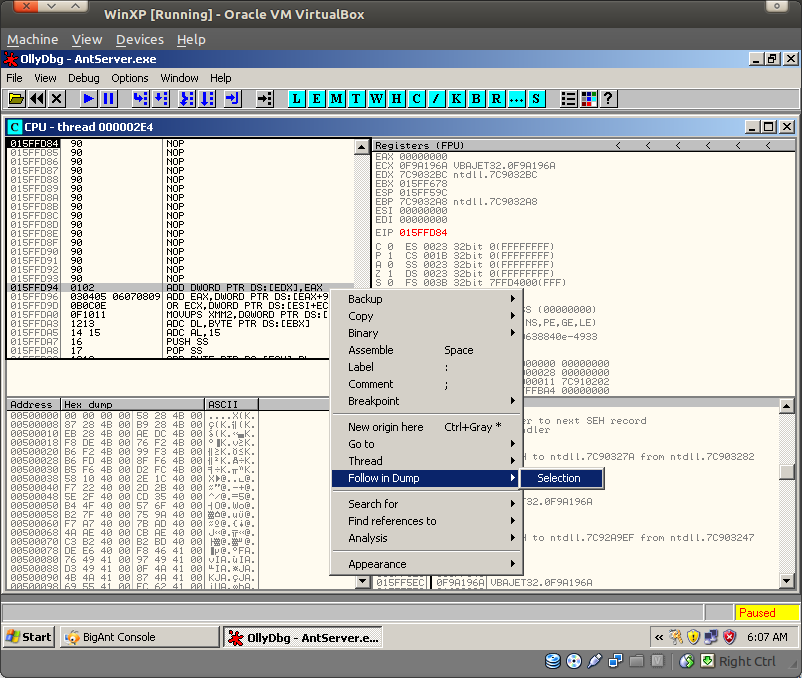Show Call stack with K button
The height and width of the screenshot is (678, 802).
456,98
